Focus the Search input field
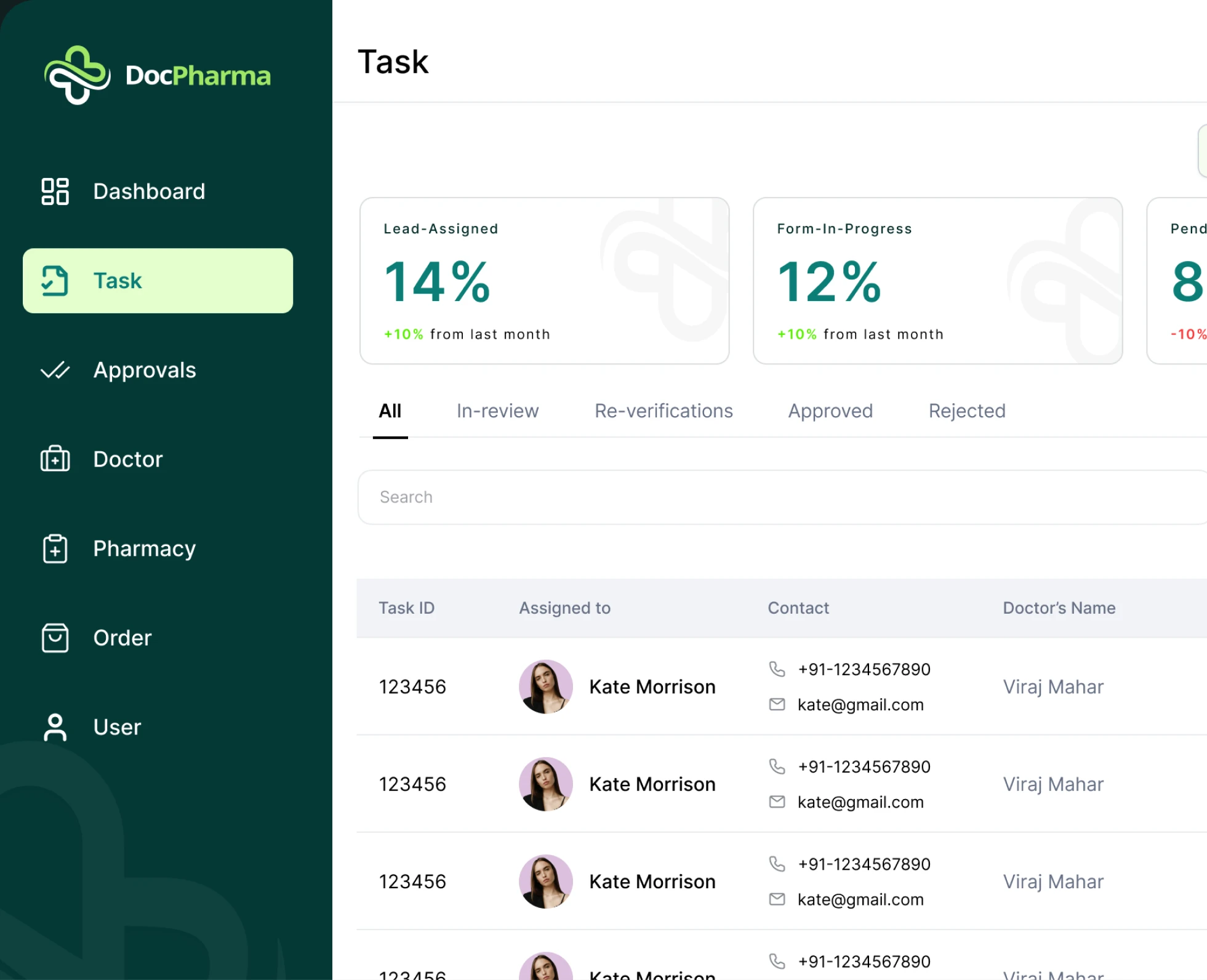The image size is (1207, 980). tap(782, 497)
